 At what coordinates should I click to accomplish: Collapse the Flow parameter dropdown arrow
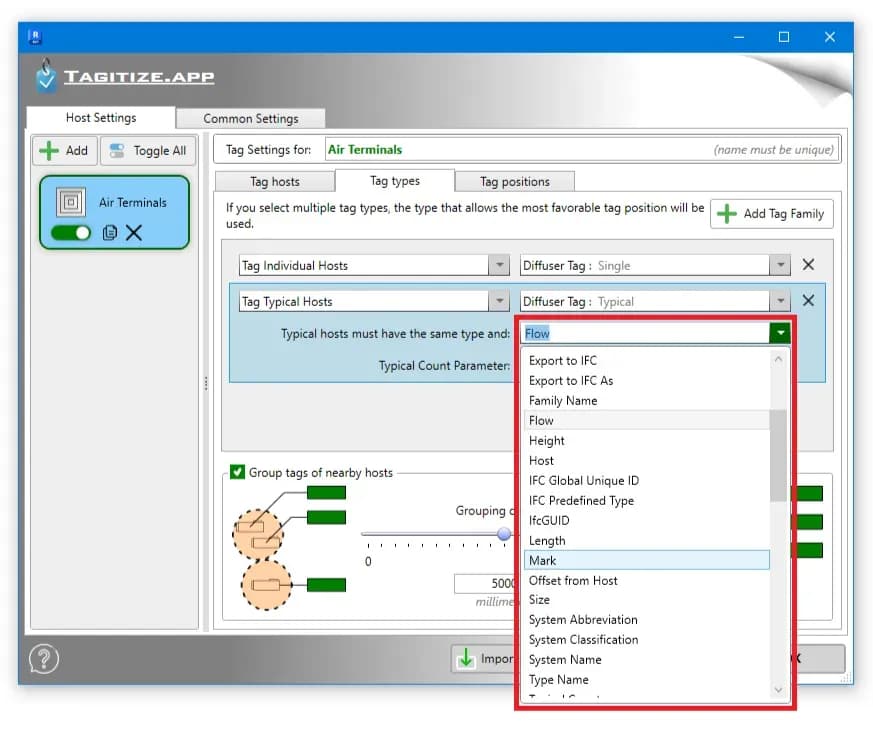pyautogui.click(x=780, y=333)
